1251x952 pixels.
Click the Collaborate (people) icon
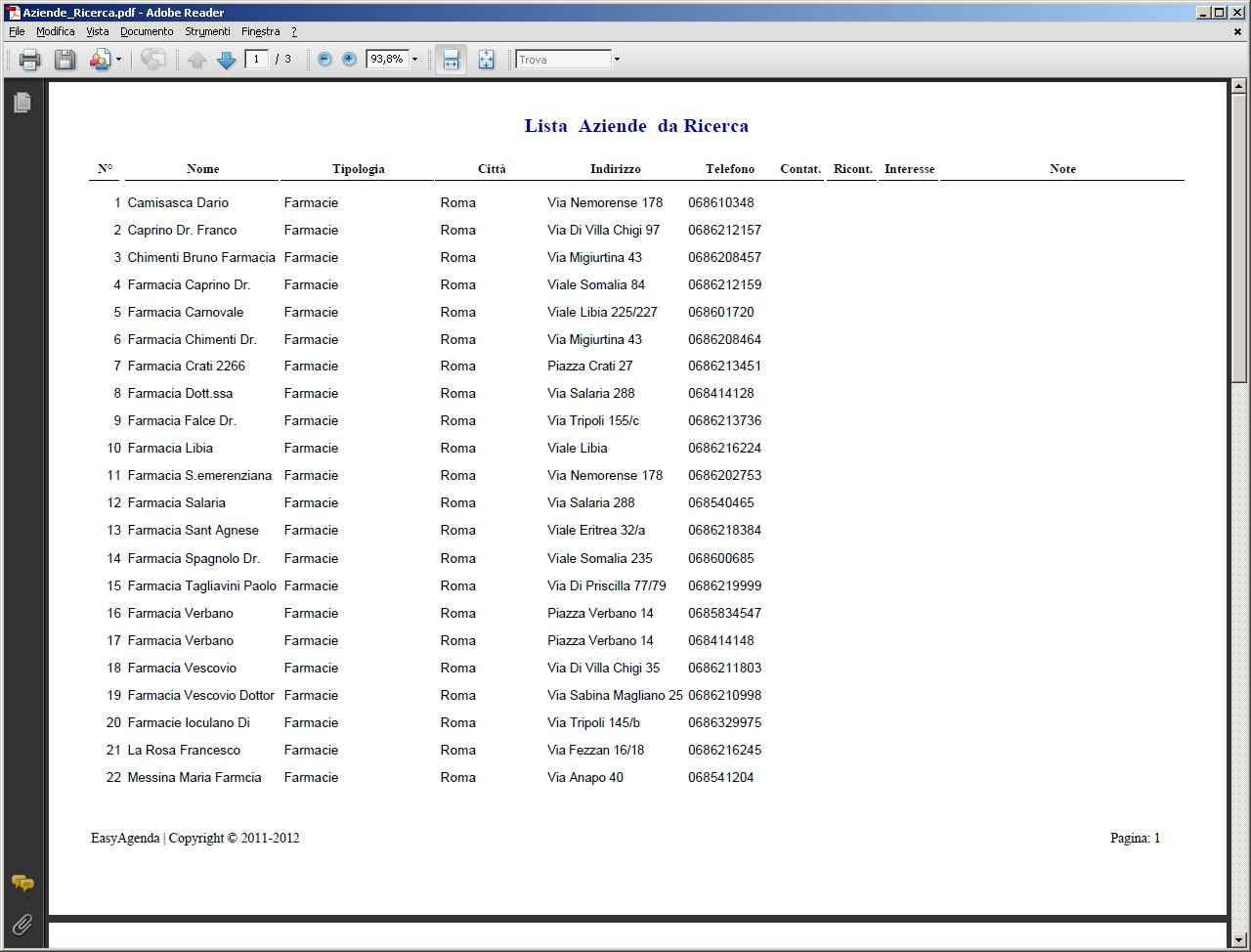(101, 60)
